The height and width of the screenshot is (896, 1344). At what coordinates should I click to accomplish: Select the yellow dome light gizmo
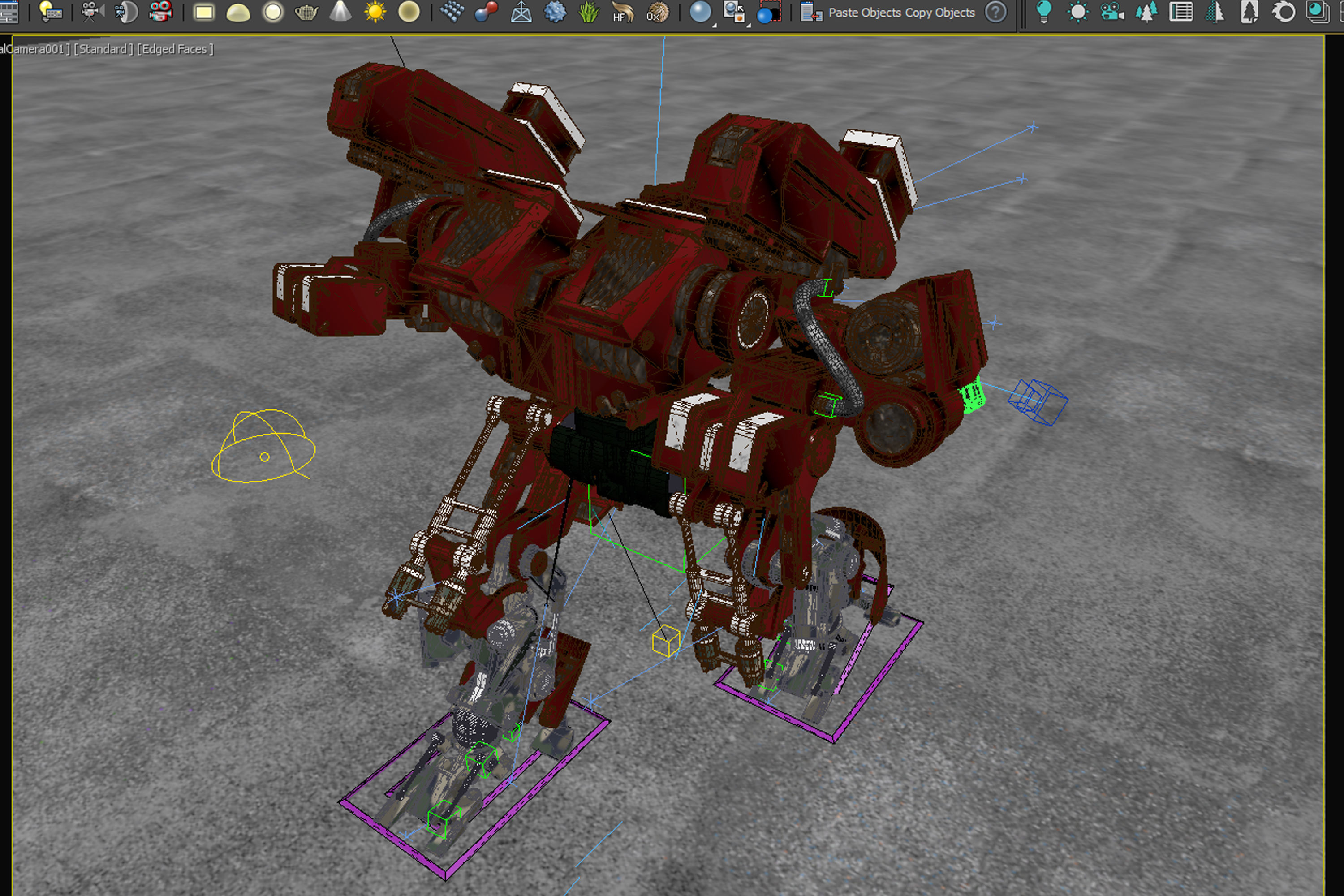pos(263,446)
